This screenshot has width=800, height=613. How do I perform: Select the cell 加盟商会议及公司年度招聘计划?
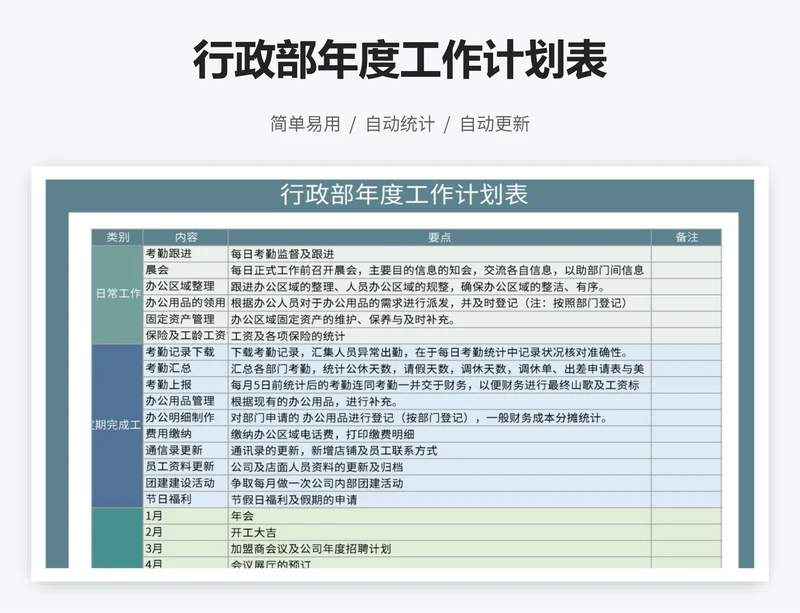[439, 549]
